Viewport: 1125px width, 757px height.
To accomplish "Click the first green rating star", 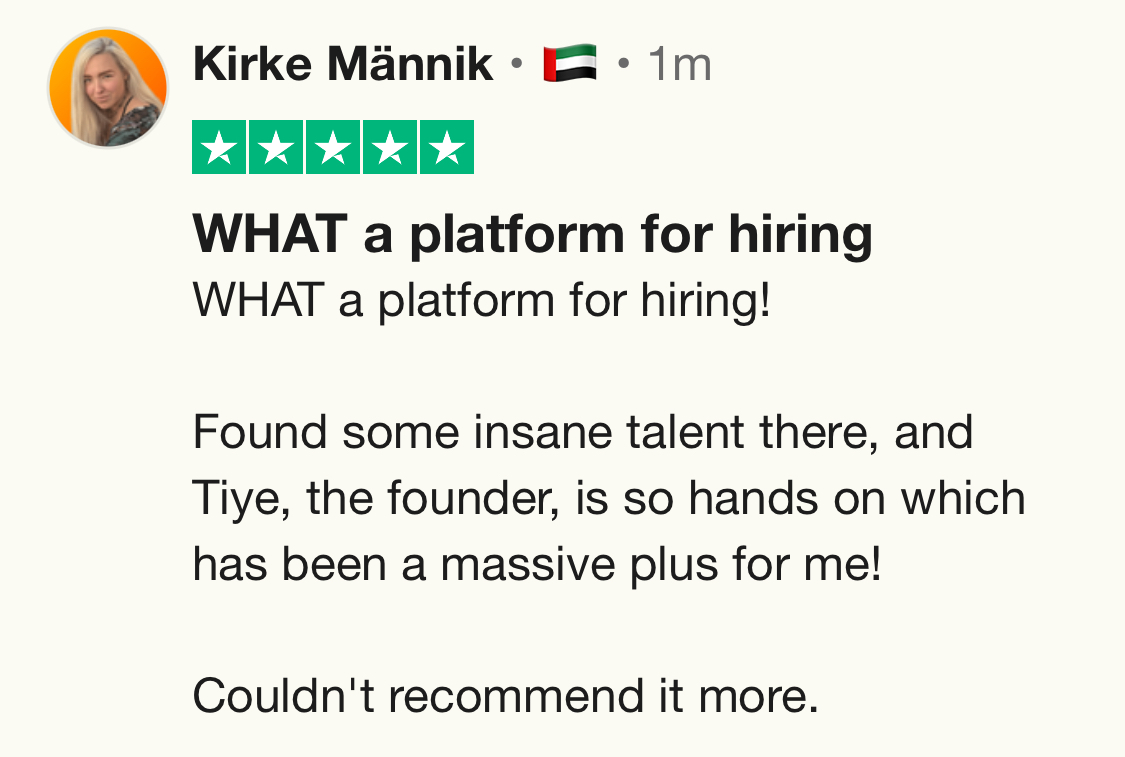I will pos(219,148).
